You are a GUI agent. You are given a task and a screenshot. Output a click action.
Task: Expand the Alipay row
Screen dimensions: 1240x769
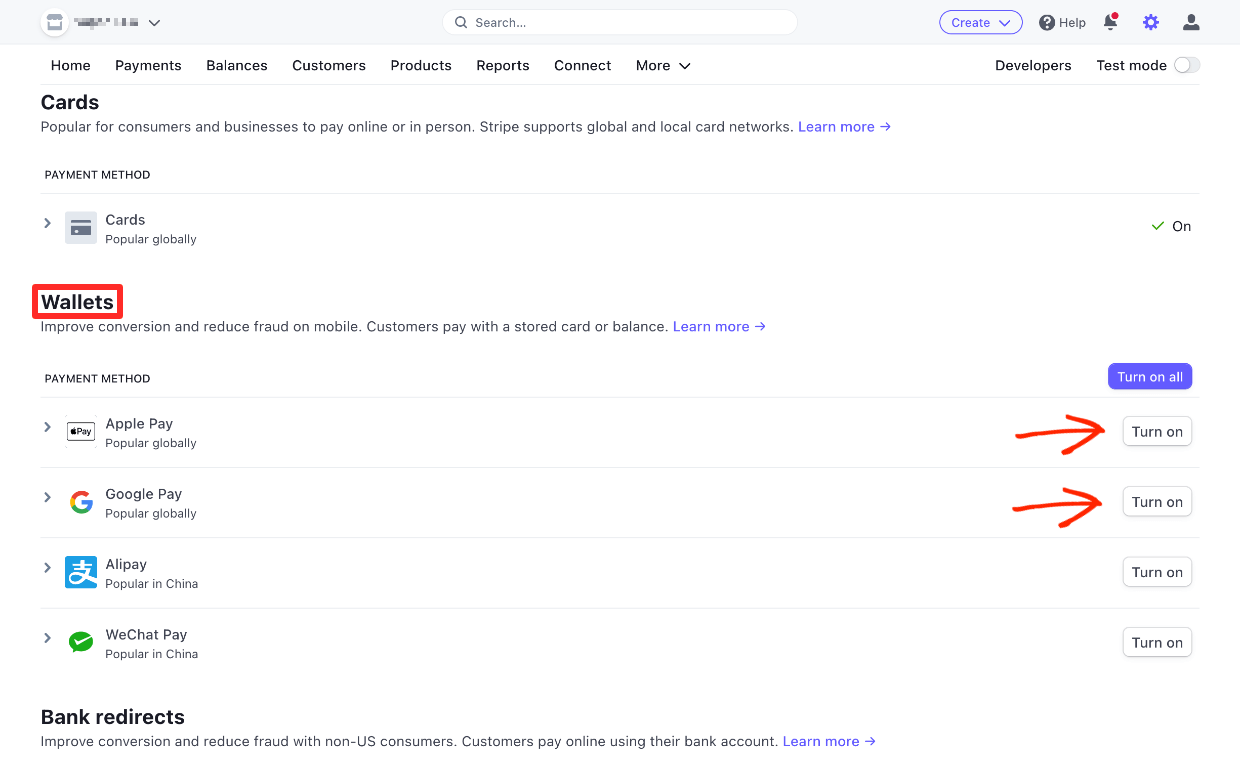pos(47,567)
